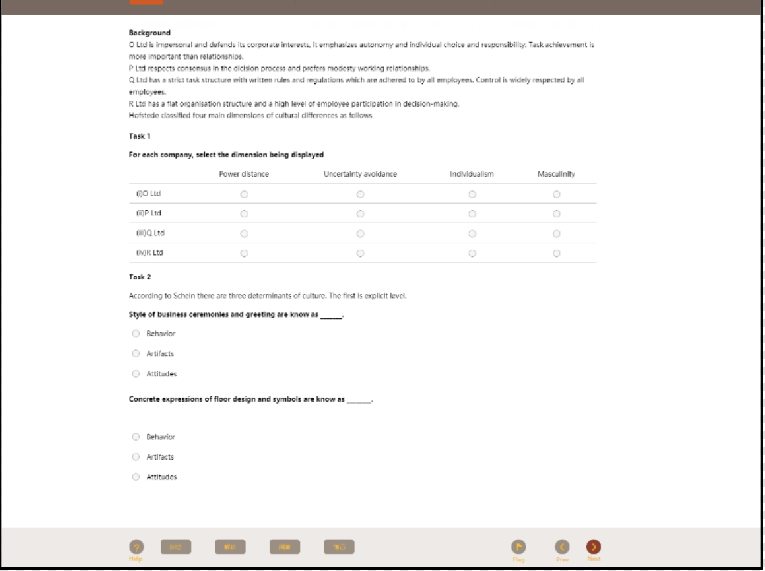Advance with the red Next arrow

(593, 546)
